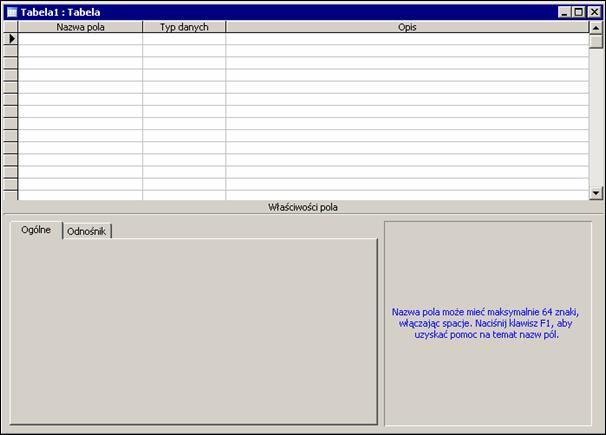The height and width of the screenshot is (435, 606).
Task: Switch to the Ogólne tab
Action: coord(36,230)
